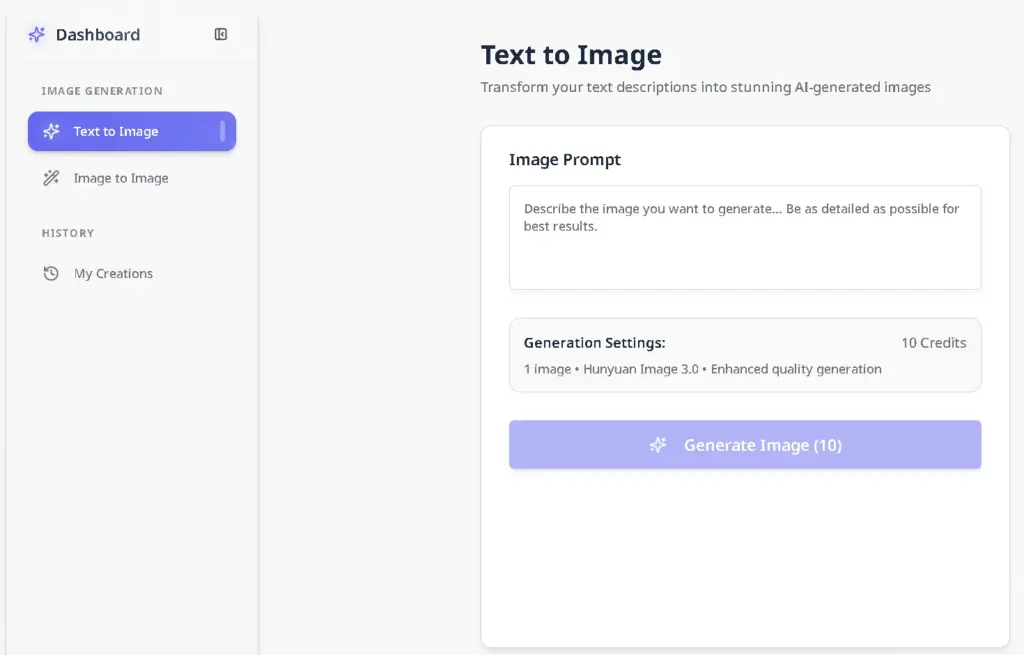Click the Dashboard title text
The image size is (1024, 655).
tap(98, 35)
